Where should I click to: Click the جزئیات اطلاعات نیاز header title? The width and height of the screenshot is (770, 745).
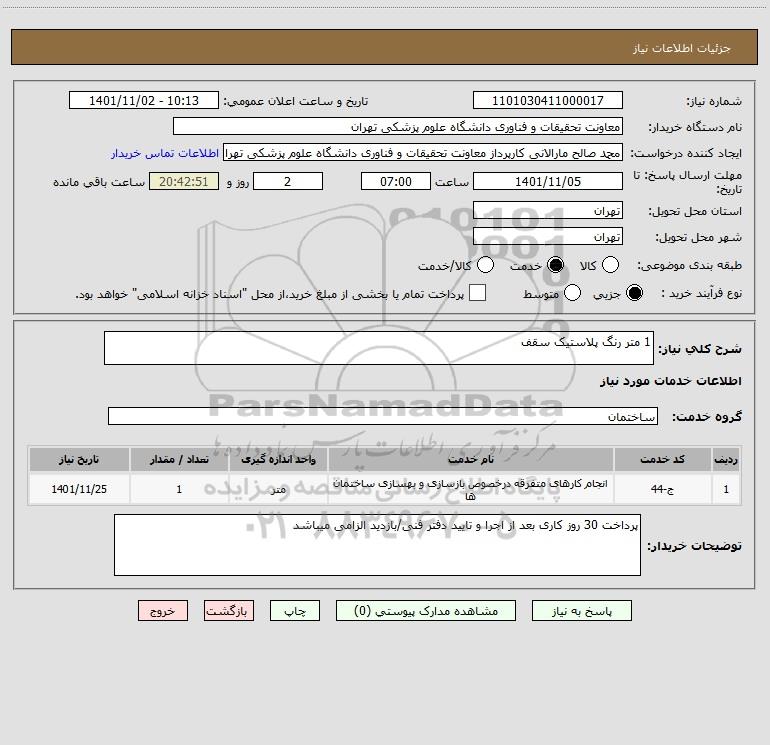tap(682, 48)
